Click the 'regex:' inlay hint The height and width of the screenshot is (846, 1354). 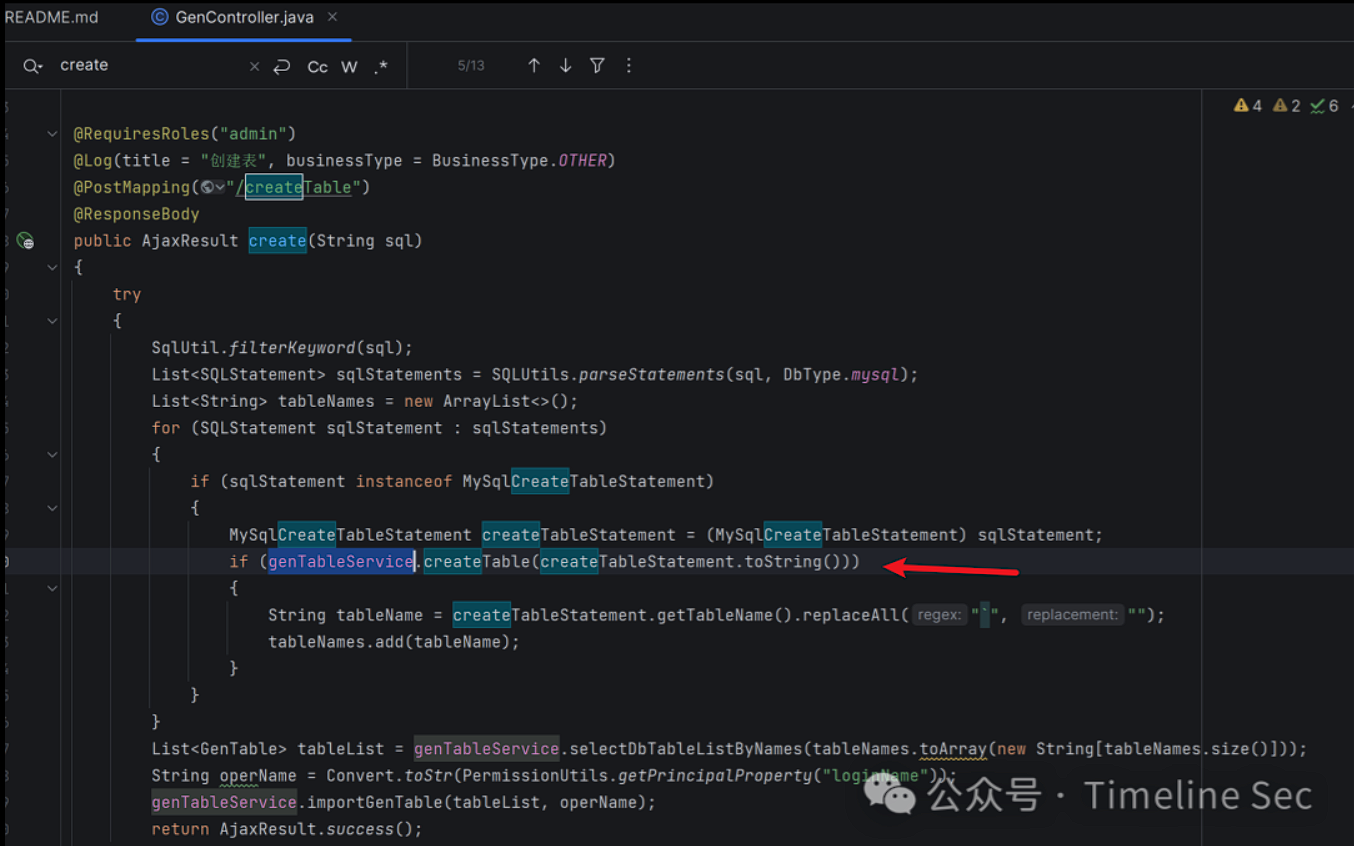[939, 615]
